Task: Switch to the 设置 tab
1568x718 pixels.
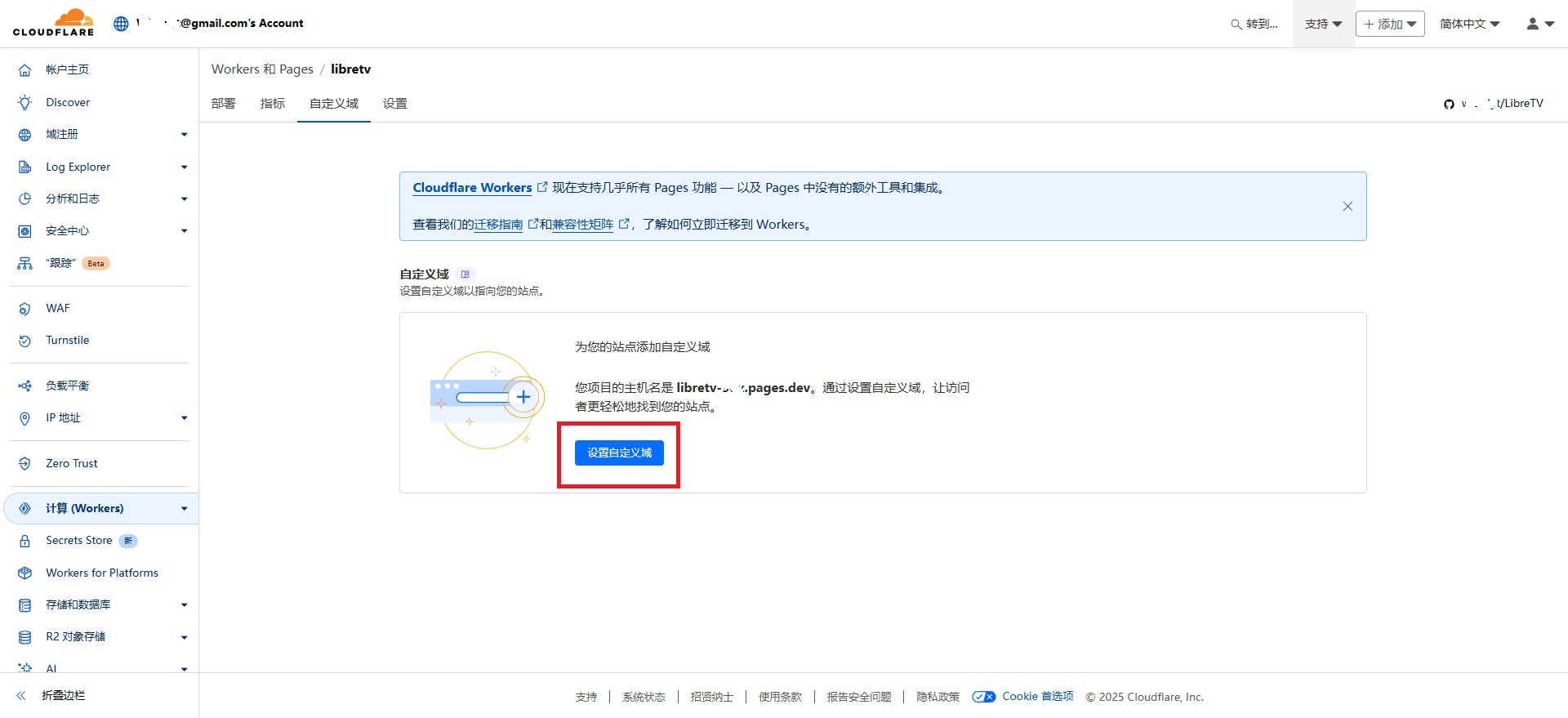Action: tap(395, 104)
